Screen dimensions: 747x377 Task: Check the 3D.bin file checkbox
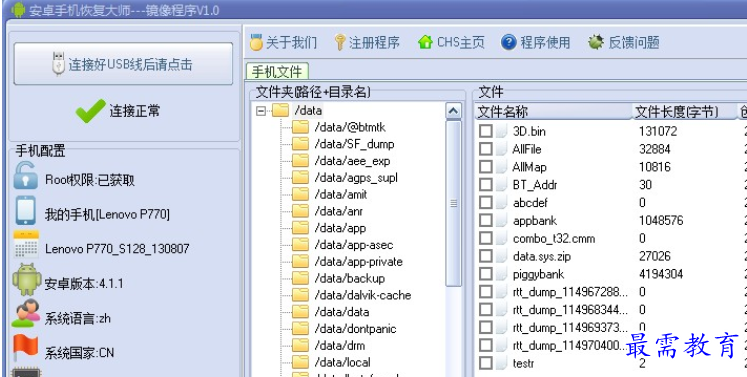click(485, 131)
